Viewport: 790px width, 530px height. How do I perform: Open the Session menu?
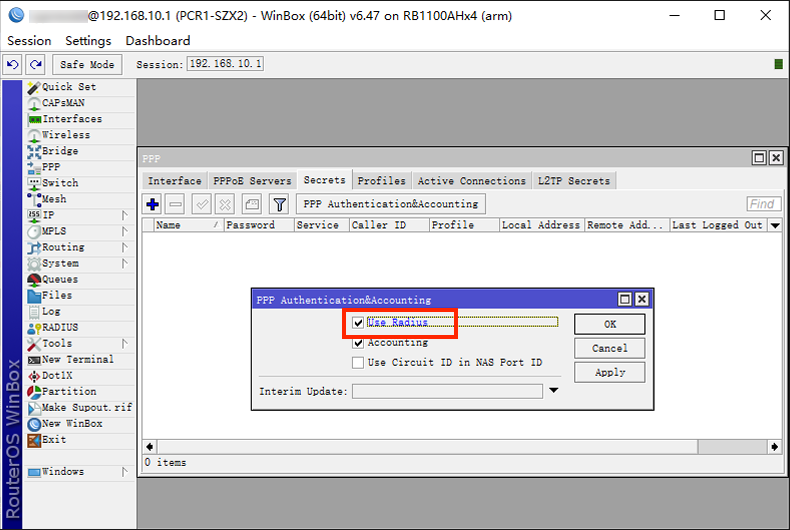point(29,41)
